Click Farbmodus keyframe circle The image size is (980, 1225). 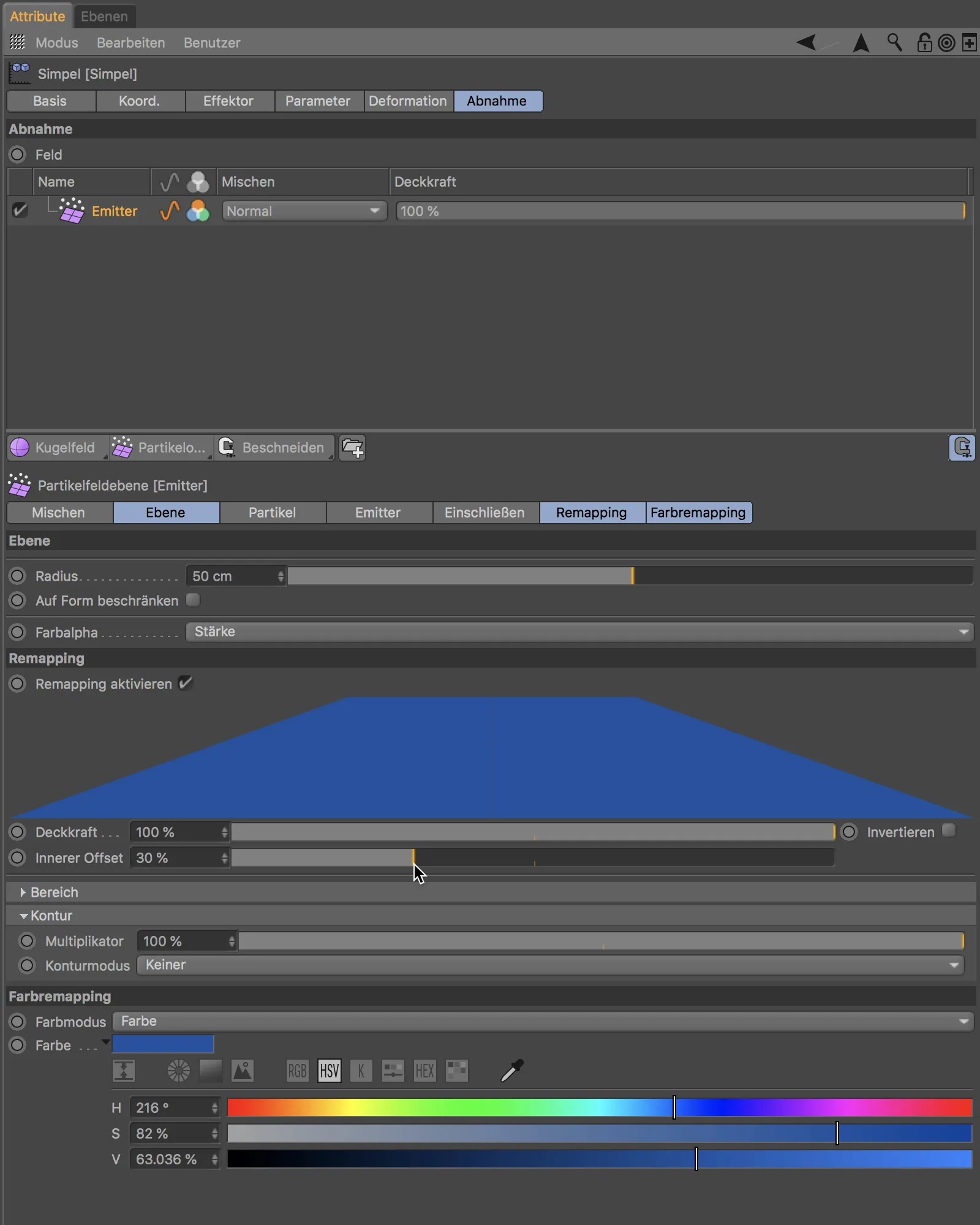pyautogui.click(x=17, y=1022)
